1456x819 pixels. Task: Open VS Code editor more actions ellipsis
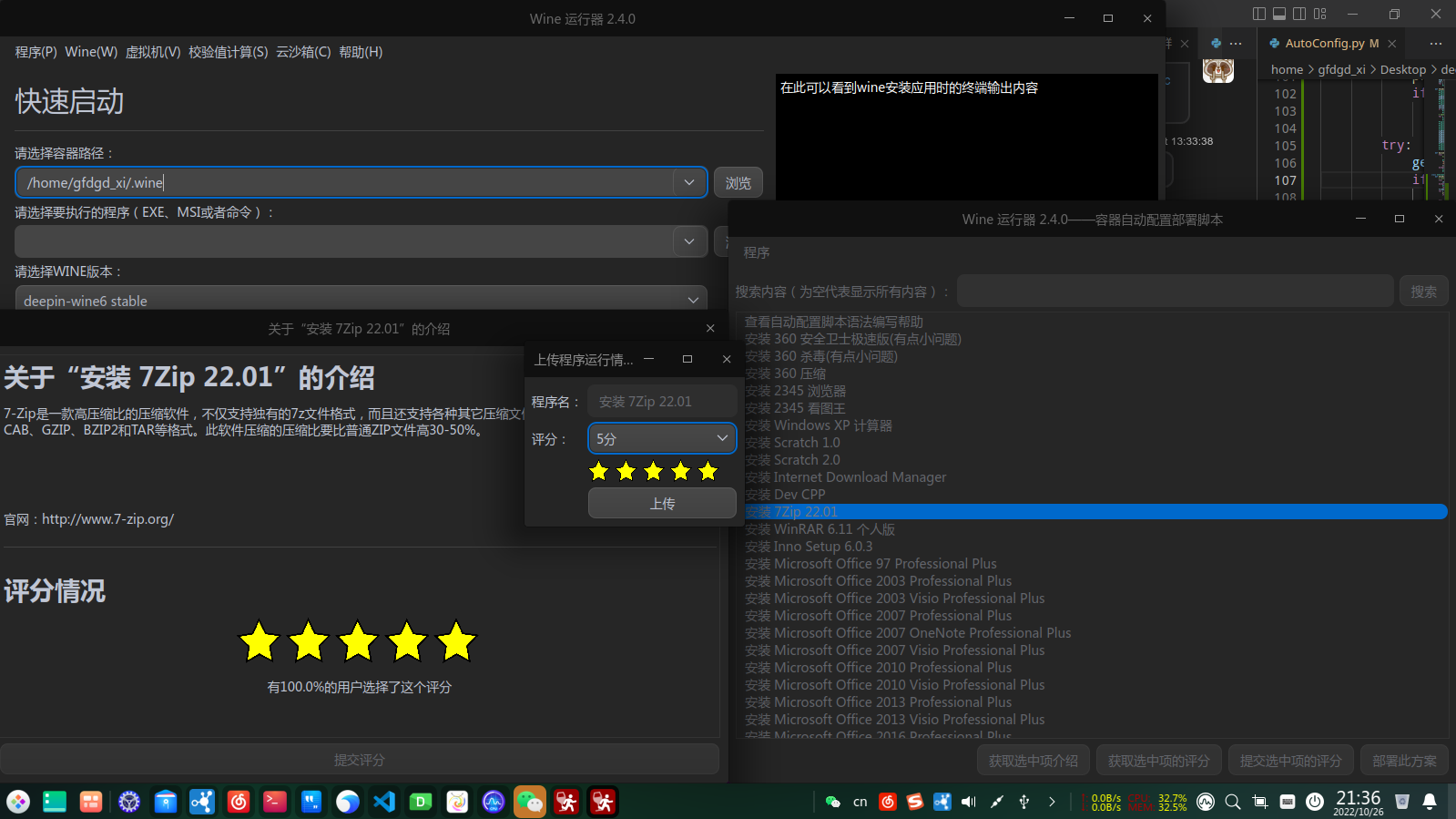pyautogui.click(x=1436, y=43)
